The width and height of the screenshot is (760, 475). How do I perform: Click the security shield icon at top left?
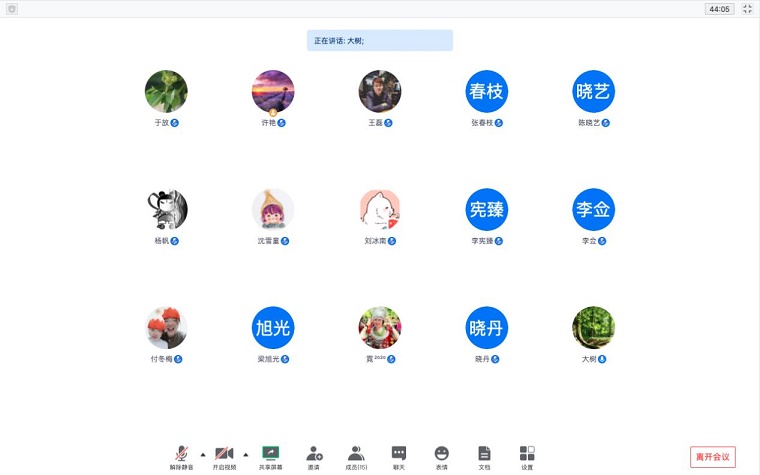coord(12,9)
